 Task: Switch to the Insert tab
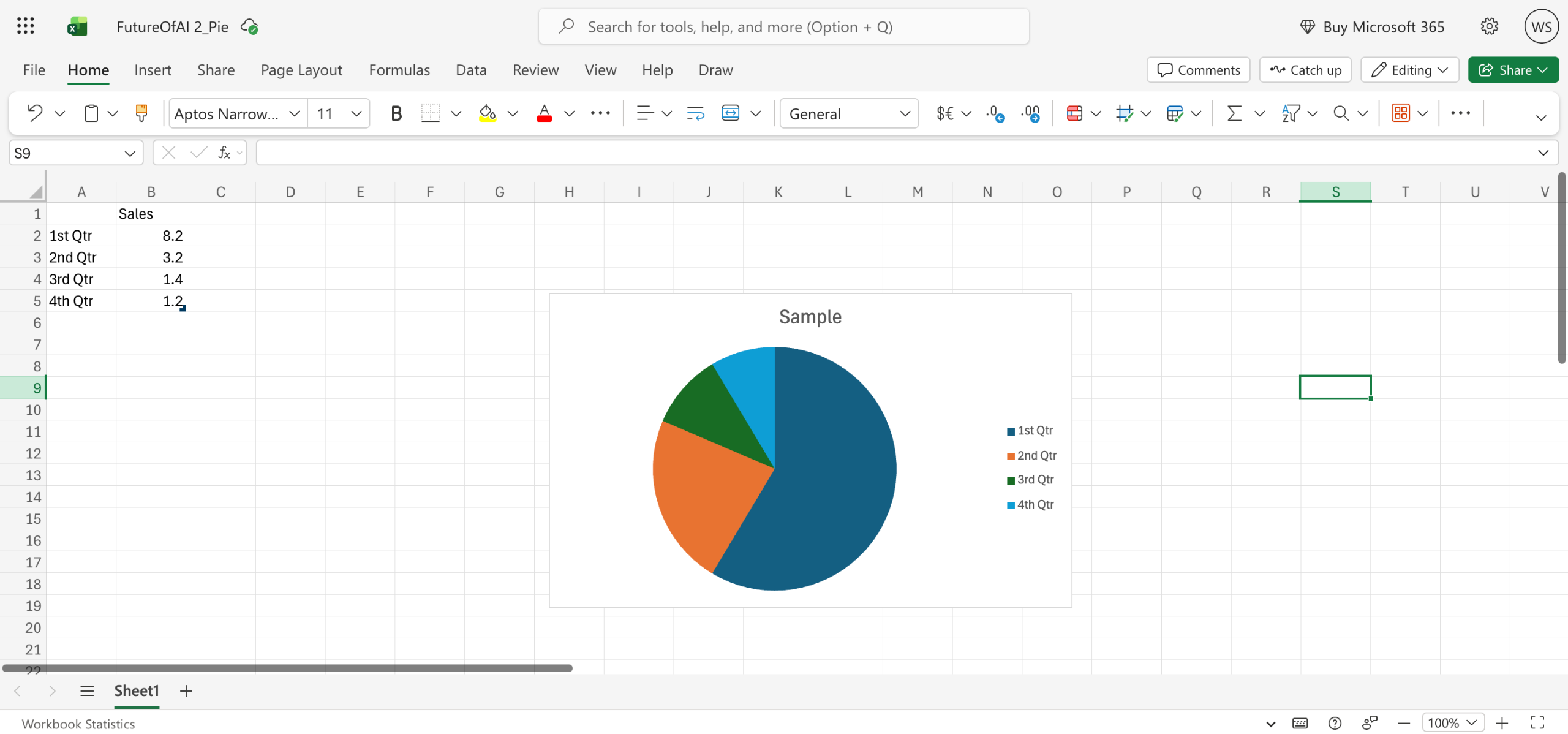pyautogui.click(x=153, y=70)
